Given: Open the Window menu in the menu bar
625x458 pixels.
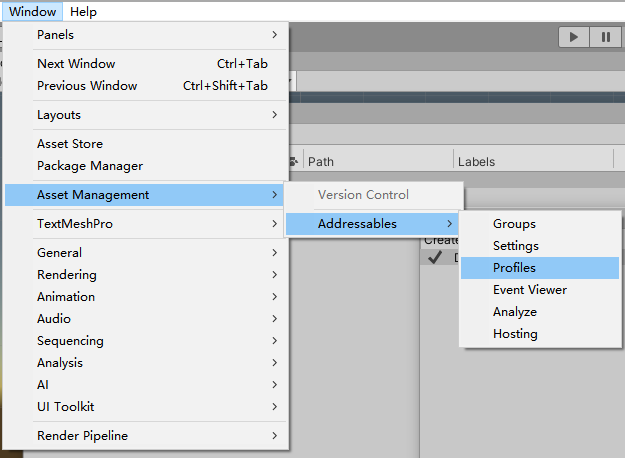Looking at the screenshot, I should 33,12.
